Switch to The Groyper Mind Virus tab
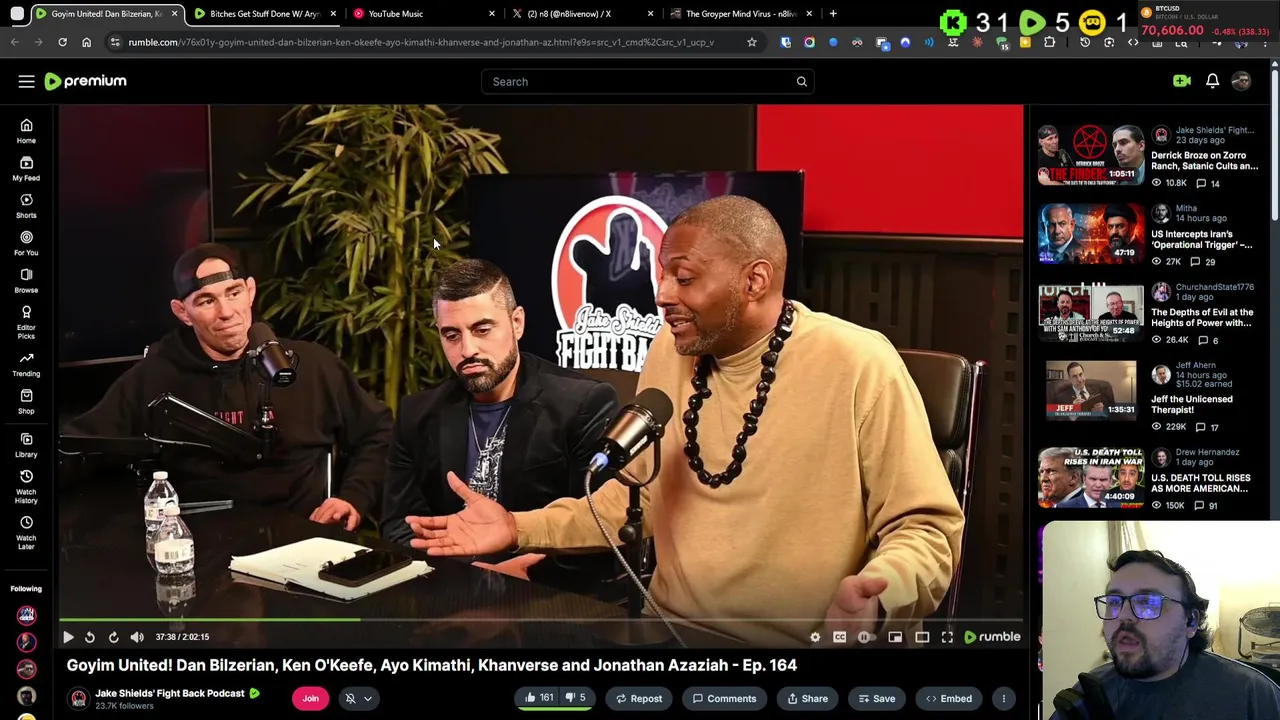The width and height of the screenshot is (1280, 720). click(741, 14)
